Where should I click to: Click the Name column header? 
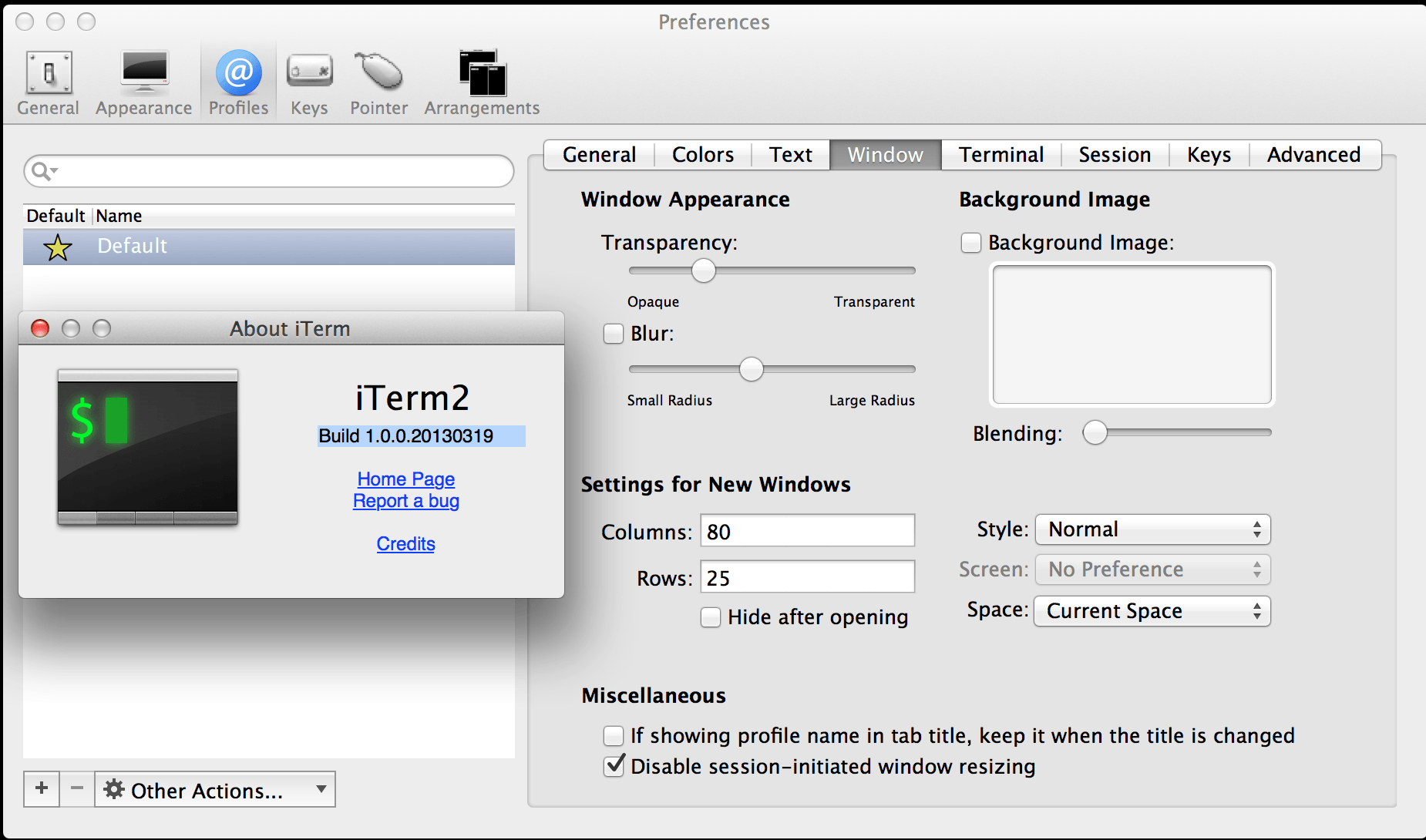coord(119,216)
